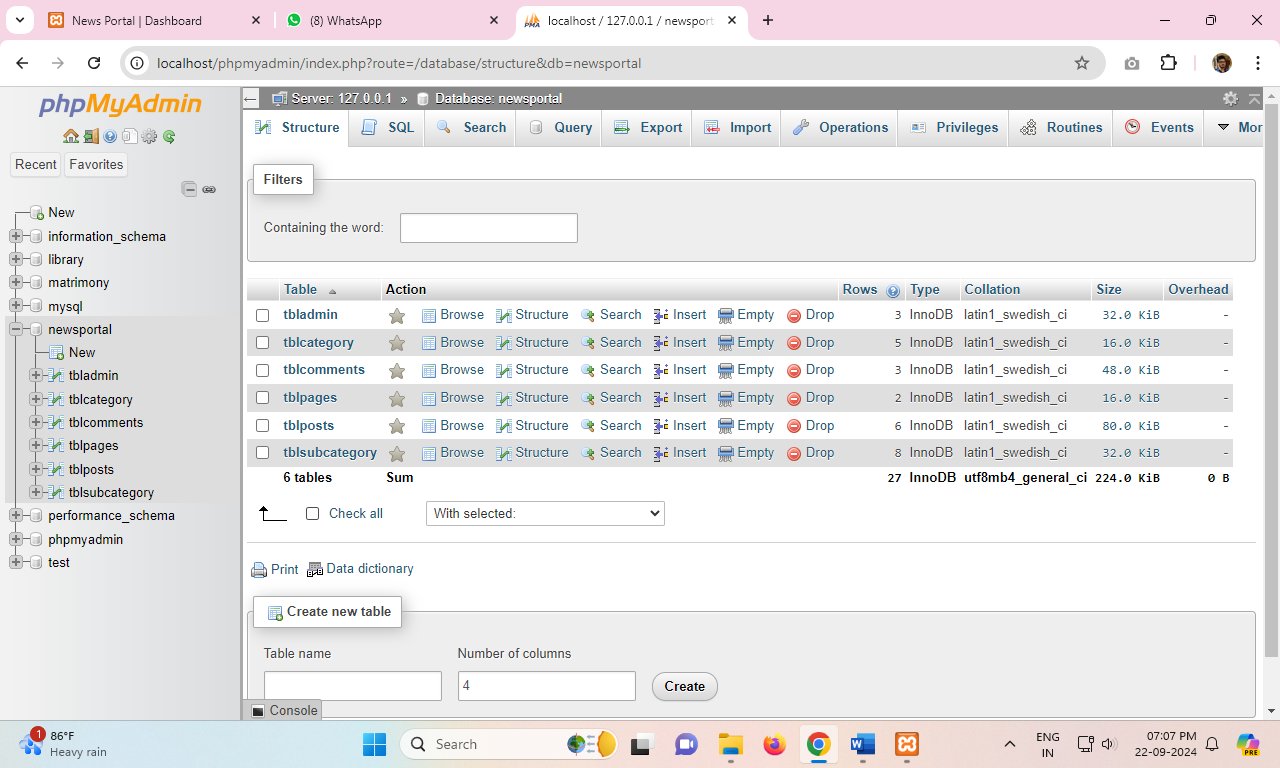Reload navigation panel with green refresh icon
Viewport: 1280px width, 768px height.
tap(169, 137)
